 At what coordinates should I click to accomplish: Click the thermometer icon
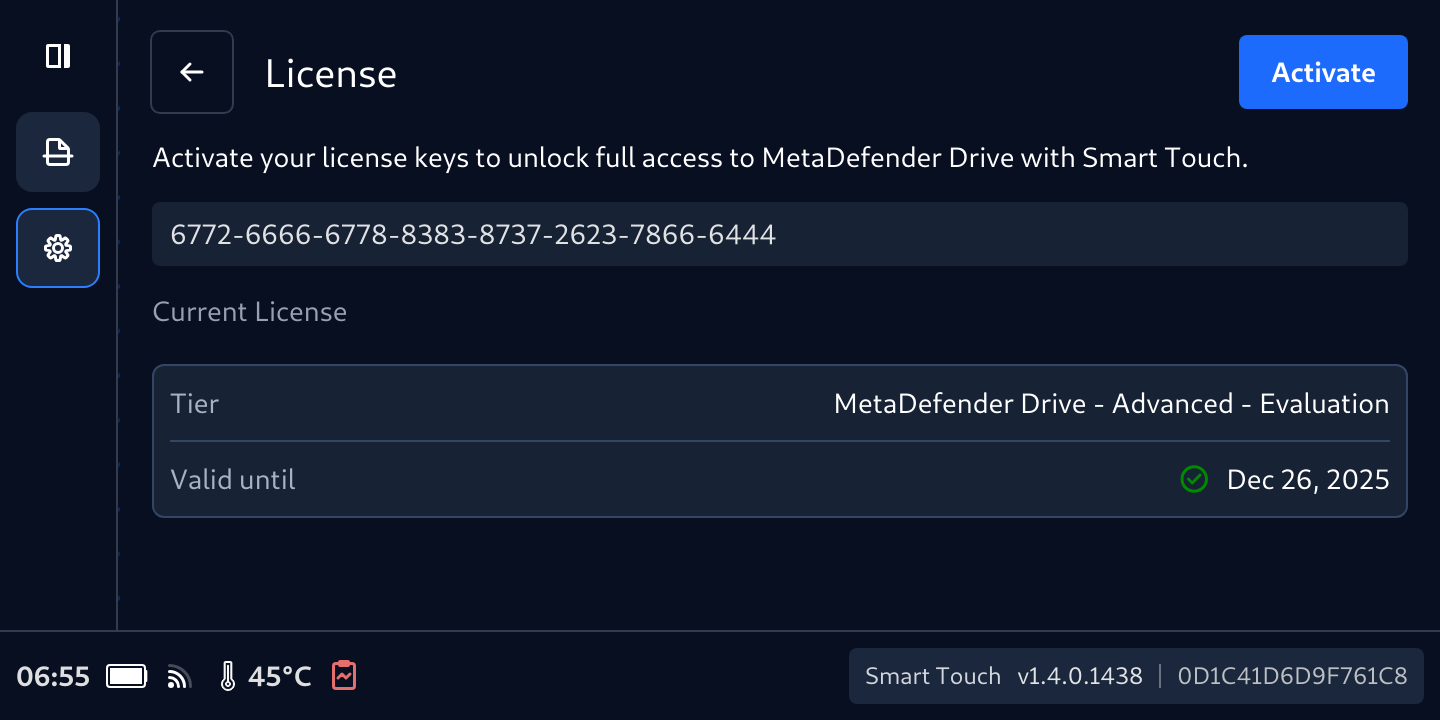[228, 677]
